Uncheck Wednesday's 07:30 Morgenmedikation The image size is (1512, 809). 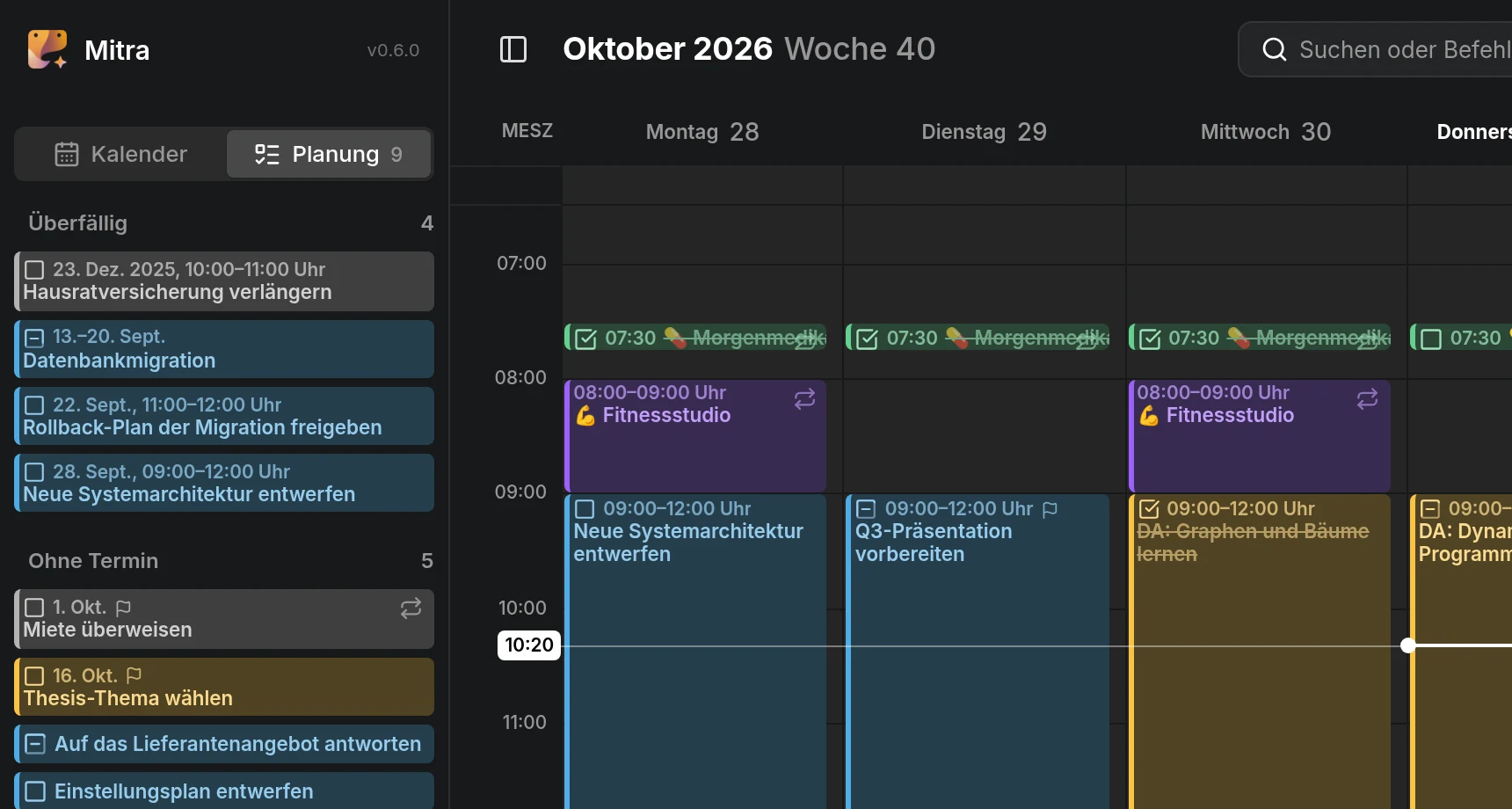click(1150, 339)
